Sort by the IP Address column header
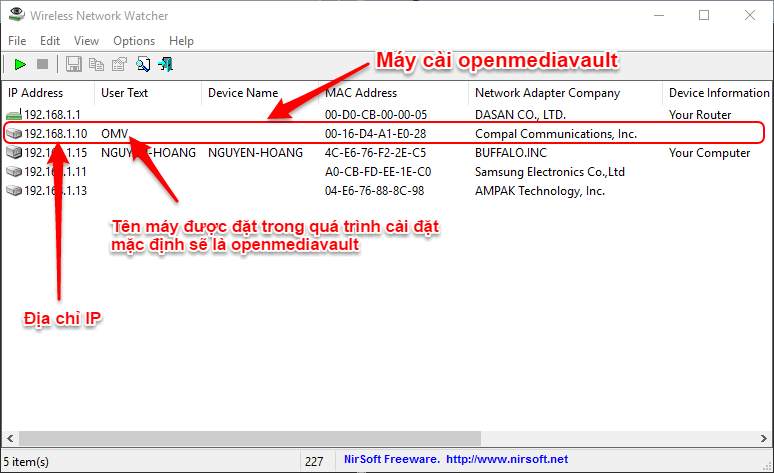This screenshot has height=473, width=774. pos(48,93)
